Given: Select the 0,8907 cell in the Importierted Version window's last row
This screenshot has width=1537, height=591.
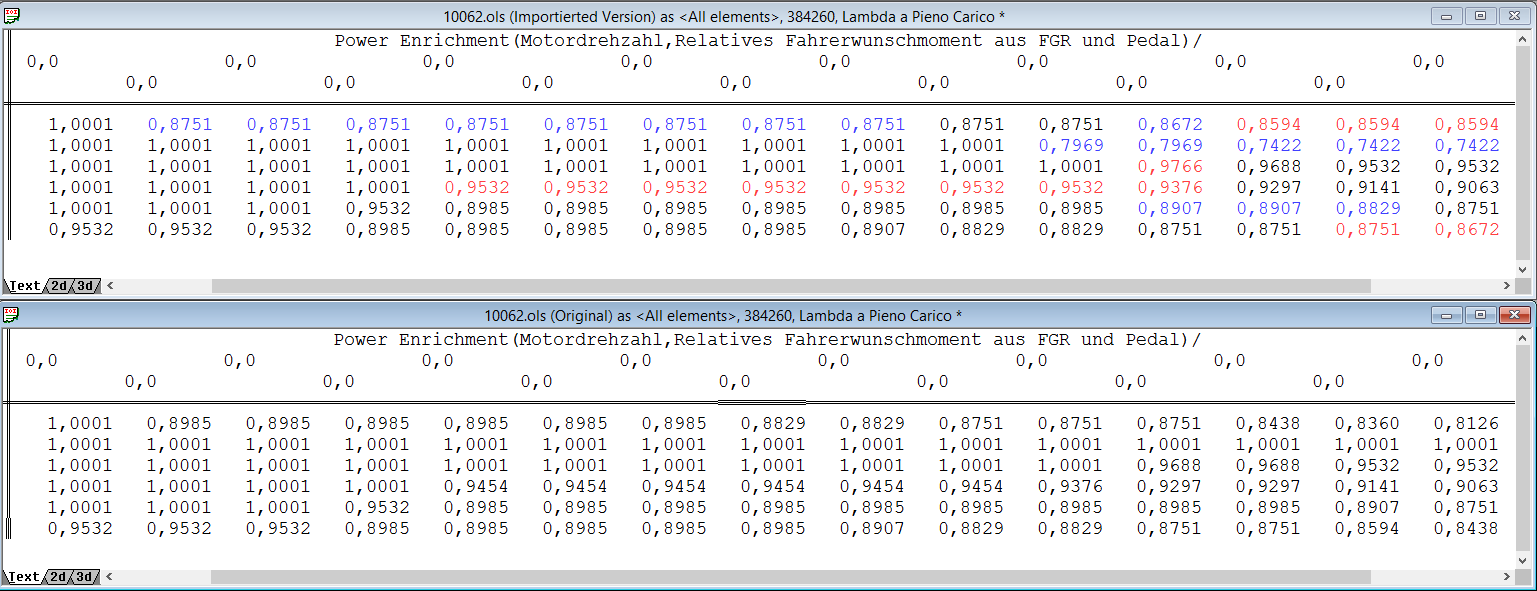Looking at the screenshot, I should click(x=873, y=230).
